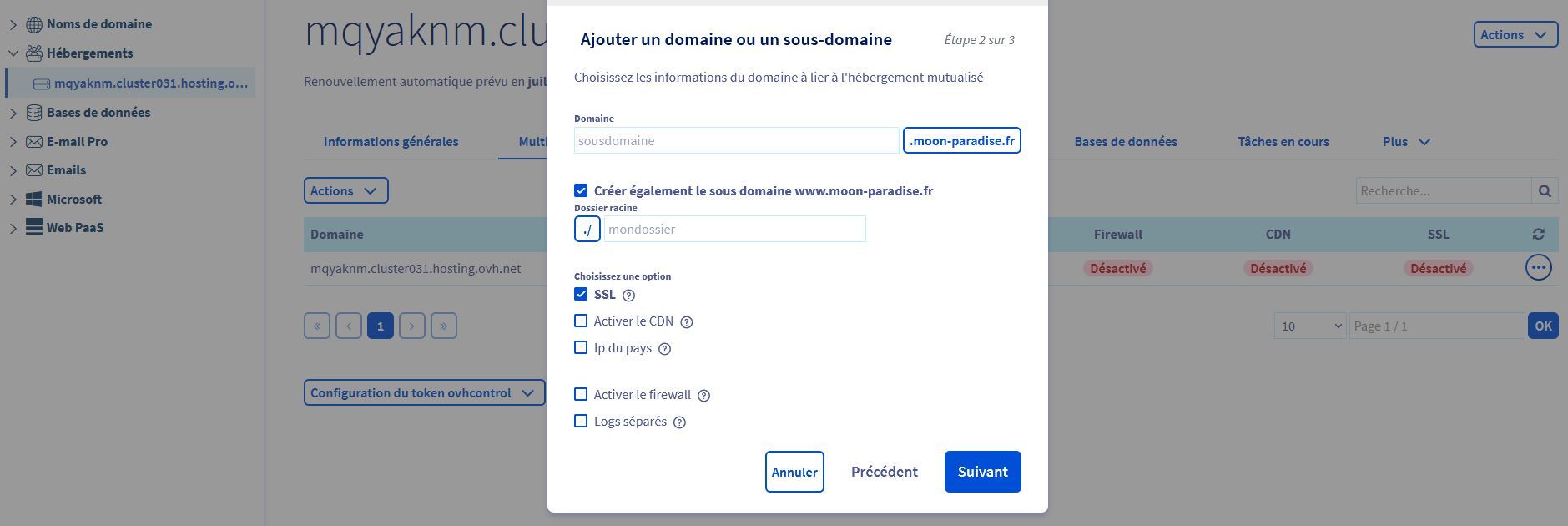Image resolution: width=1568 pixels, height=526 pixels.
Task: Click the search magnifier icon
Action: tap(1545, 191)
